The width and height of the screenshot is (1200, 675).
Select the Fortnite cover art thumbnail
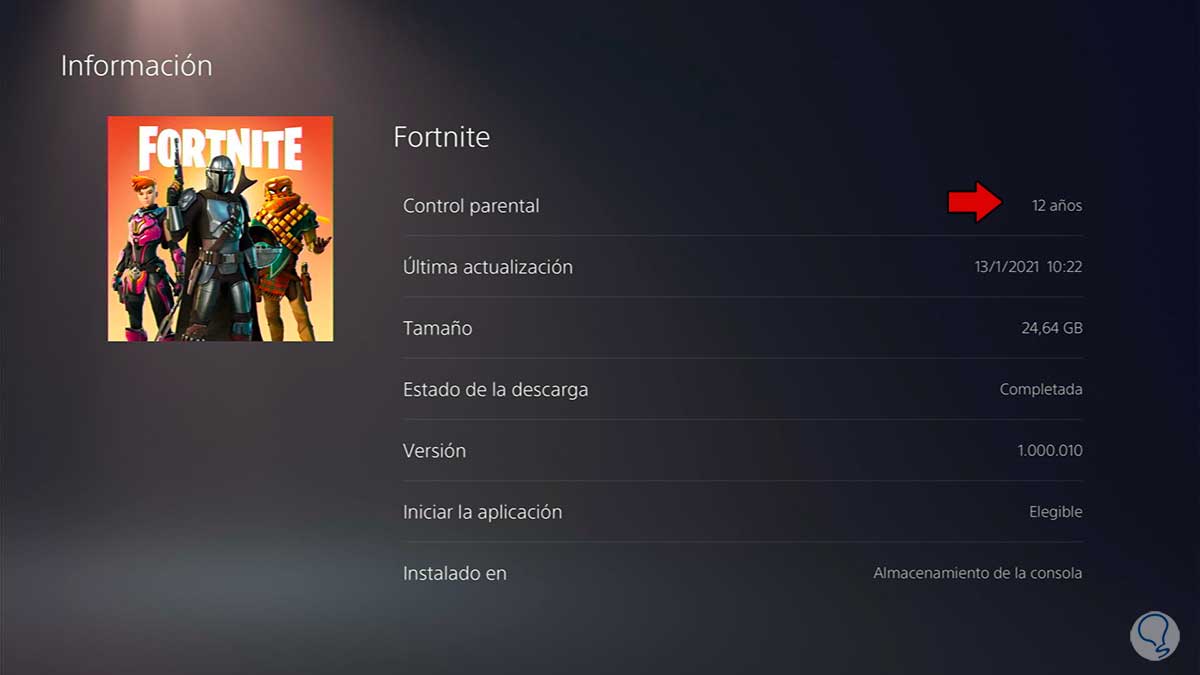[220, 229]
